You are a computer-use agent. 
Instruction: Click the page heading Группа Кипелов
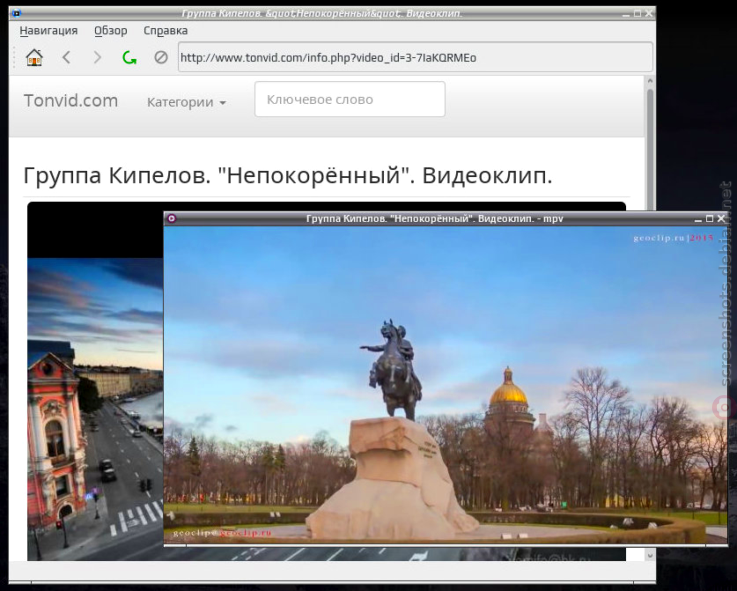click(287, 176)
